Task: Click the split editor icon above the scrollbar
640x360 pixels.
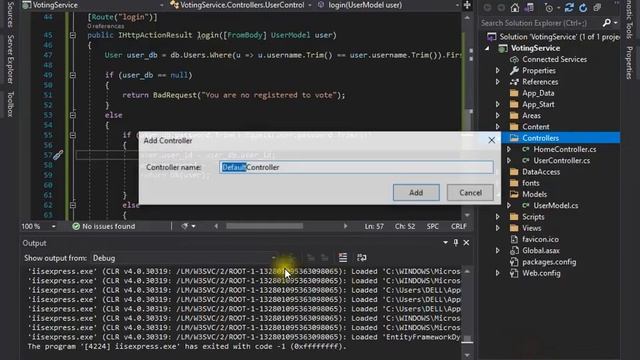Action: [x=467, y=5]
